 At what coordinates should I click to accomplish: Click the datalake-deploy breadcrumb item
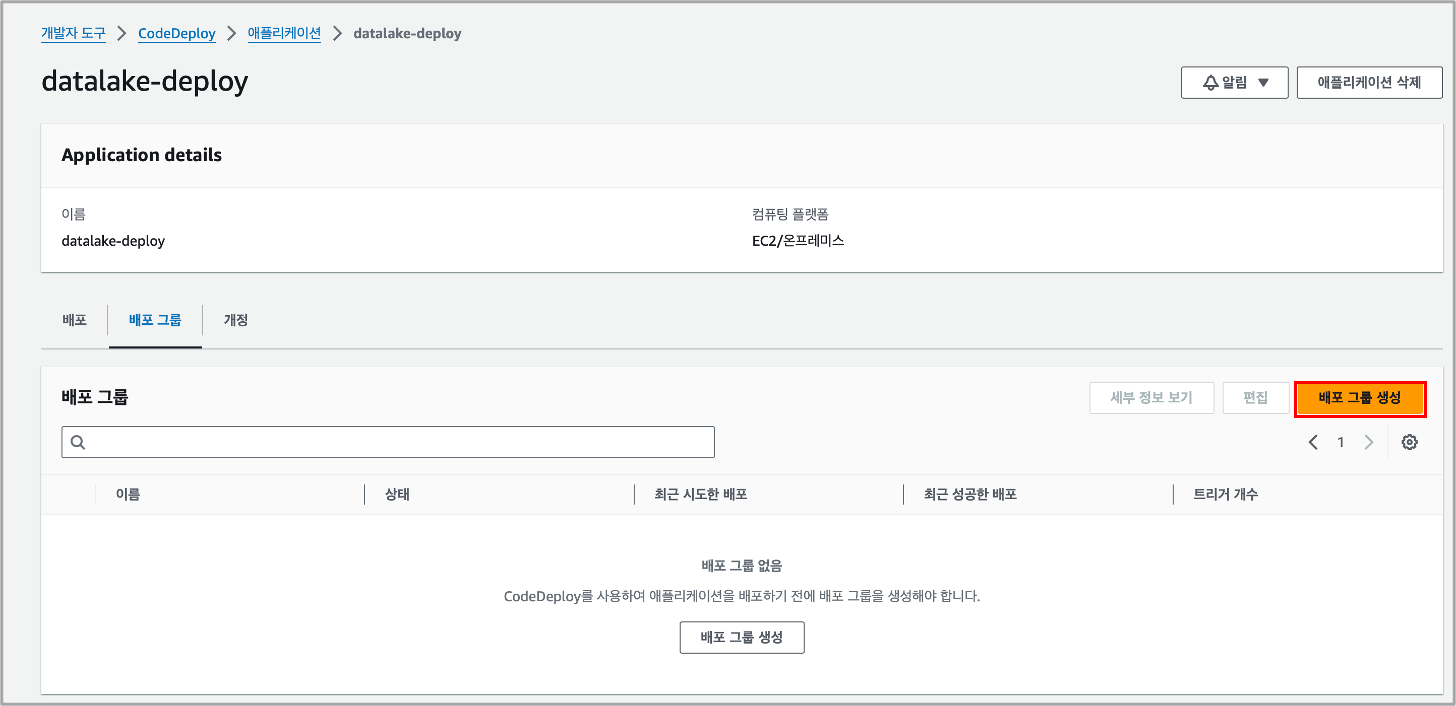[408, 33]
